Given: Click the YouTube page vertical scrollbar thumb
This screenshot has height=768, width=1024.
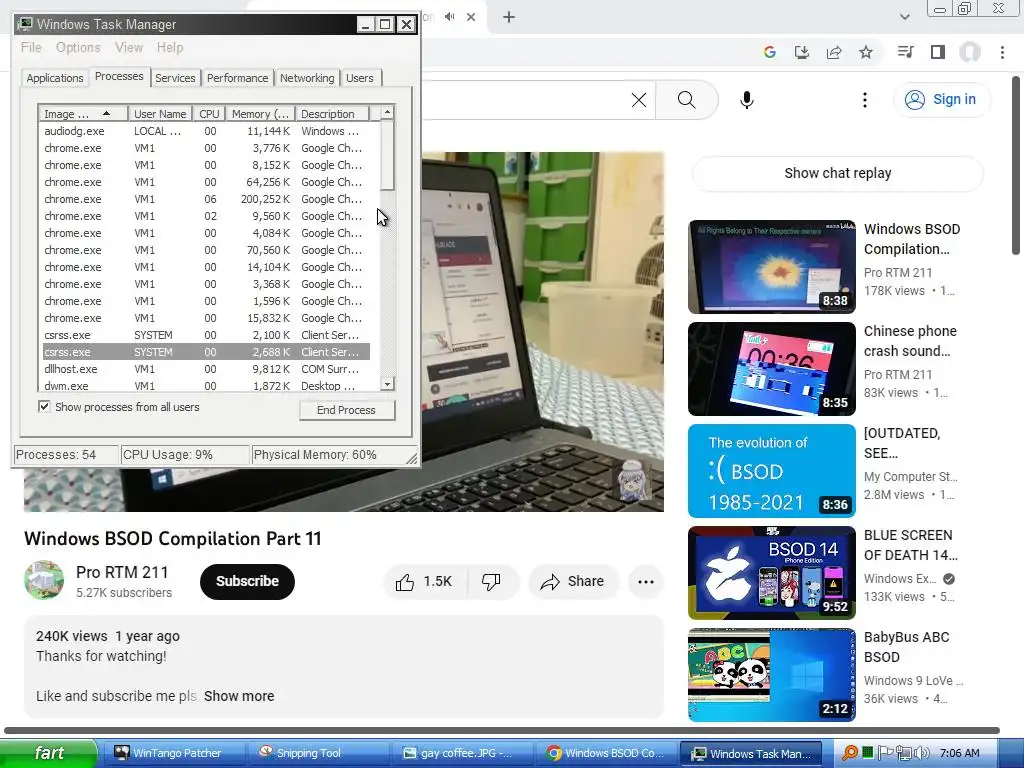Looking at the screenshot, I should tap(1016, 165).
